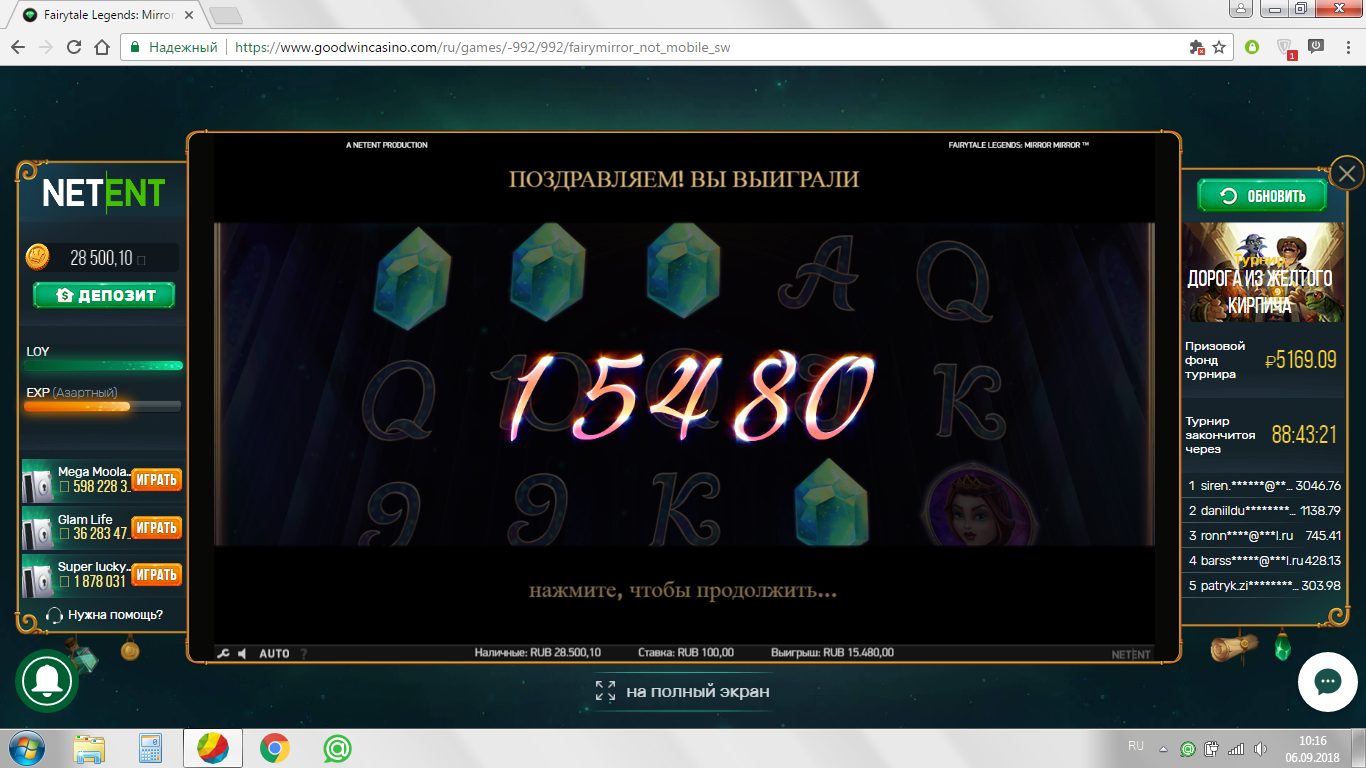The width and height of the screenshot is (1366, 768).
Task: Play Glam Life via its ИГРАТЬ button
Action: click(x=157, y=527)
